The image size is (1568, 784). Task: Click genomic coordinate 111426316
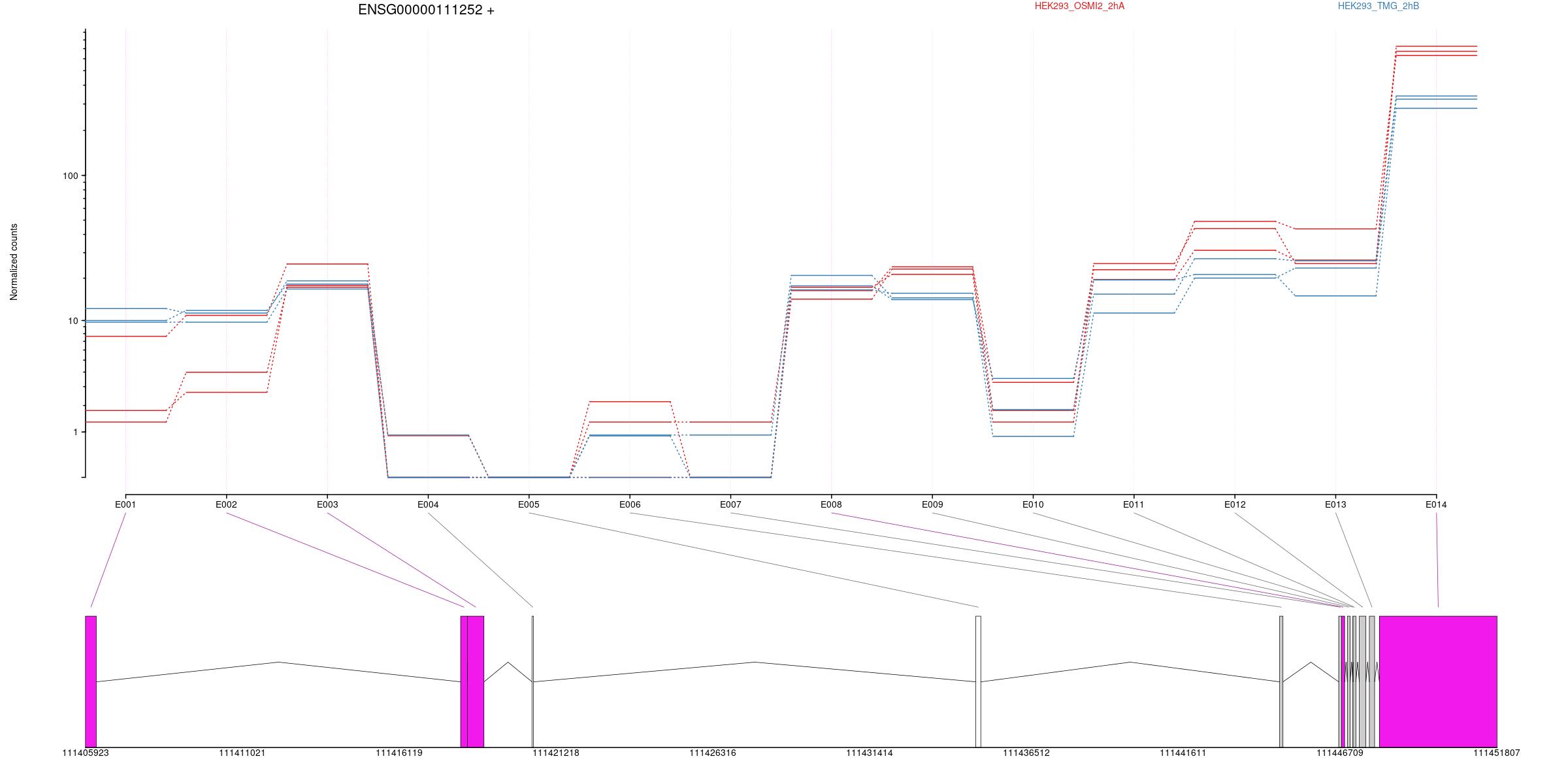713,753
